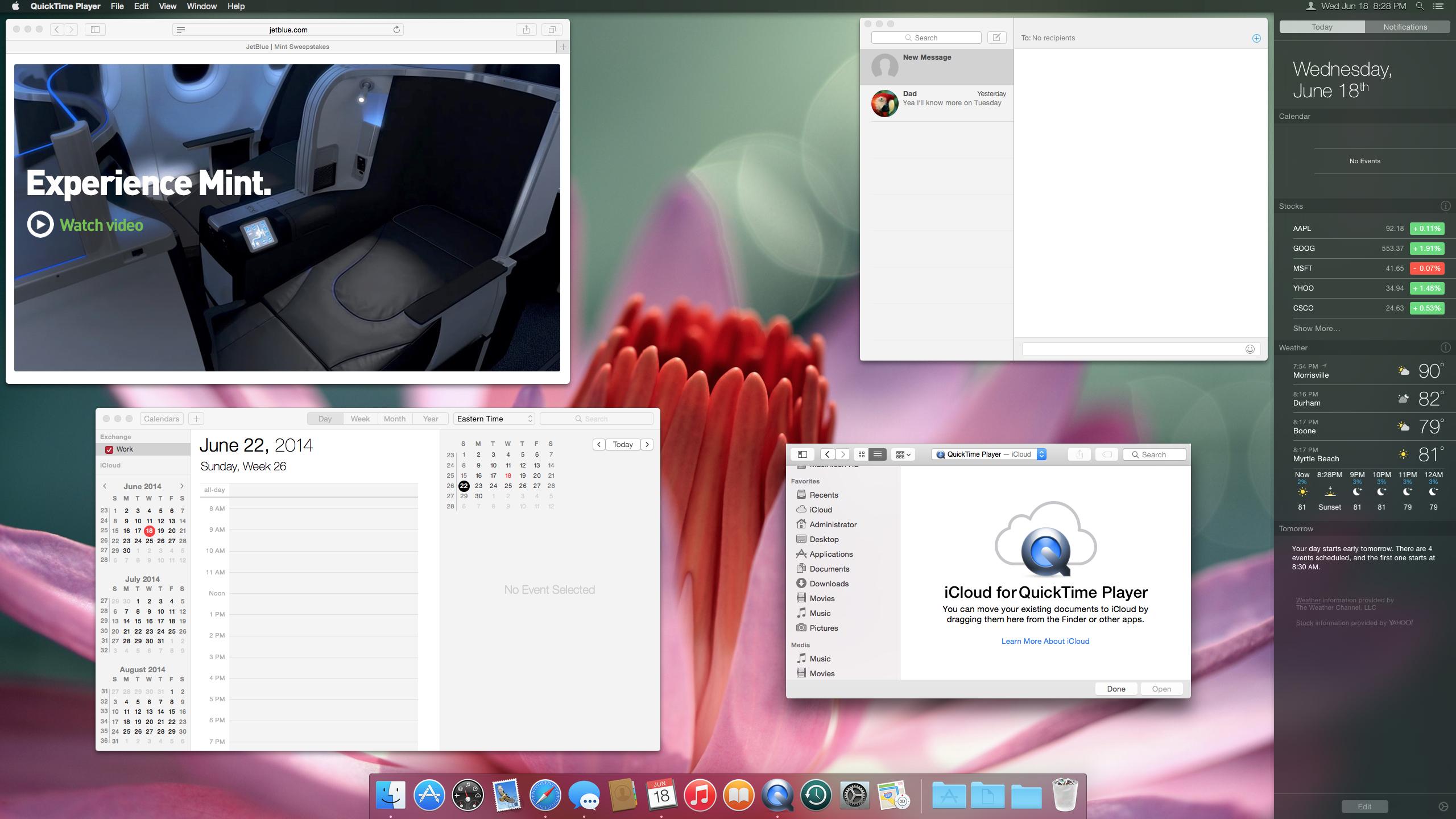Viewport: 1456px width, 819px height.
Task: Expand the arrange-by grouping dropdown
Action: pyautogui.click(x=903, y=454)
